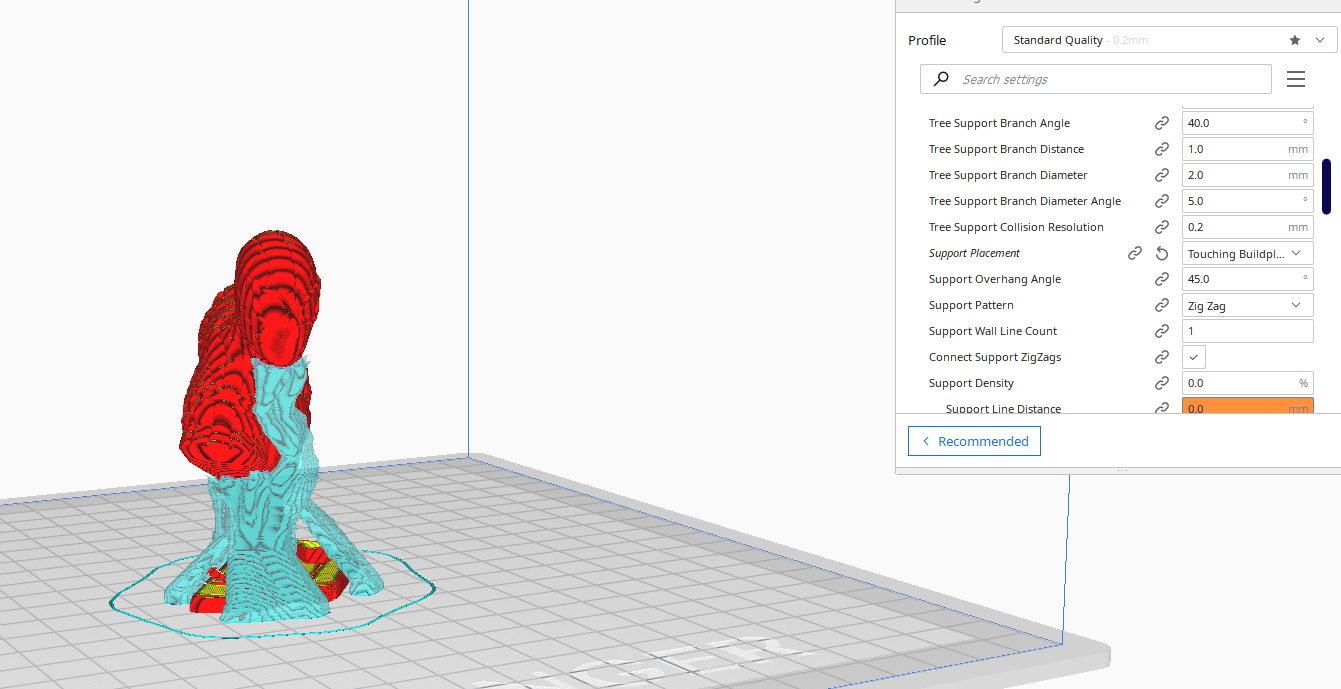Open the Support Placement dropdown

[x=1247, y=254]
